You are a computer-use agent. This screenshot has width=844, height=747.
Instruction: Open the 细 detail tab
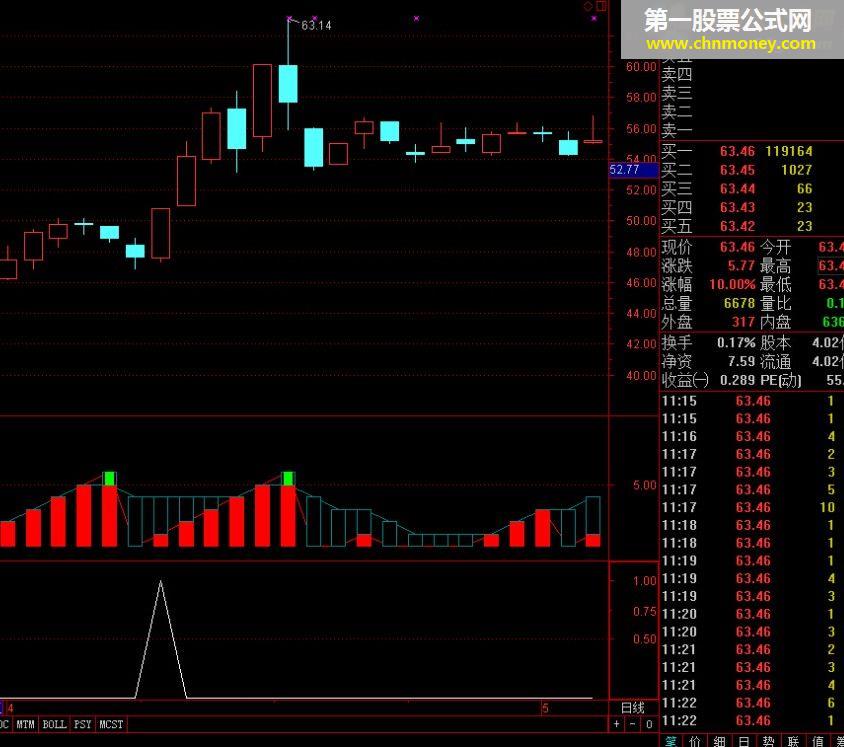(720, 741)
